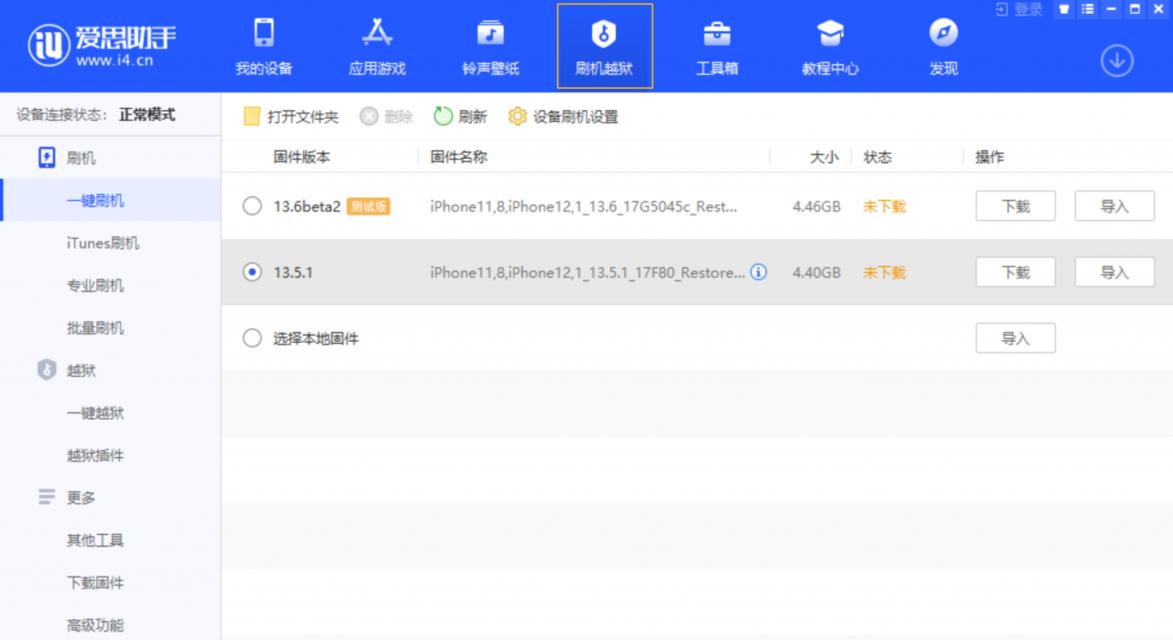Image resolution: width=1173 pixels, height=640 pixels.
Task: Select iTunes刷机 in the sidebar
Action: pyautogui.click(x=102, y=243)
